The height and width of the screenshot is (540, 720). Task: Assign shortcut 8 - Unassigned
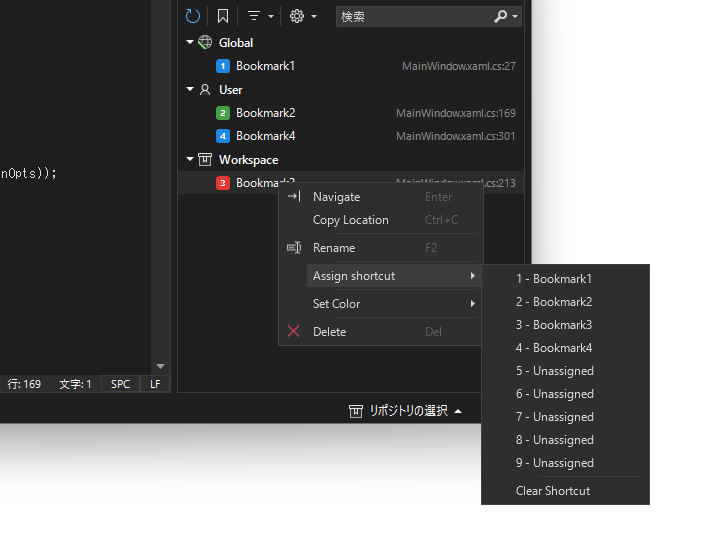(x=565, y=440)
